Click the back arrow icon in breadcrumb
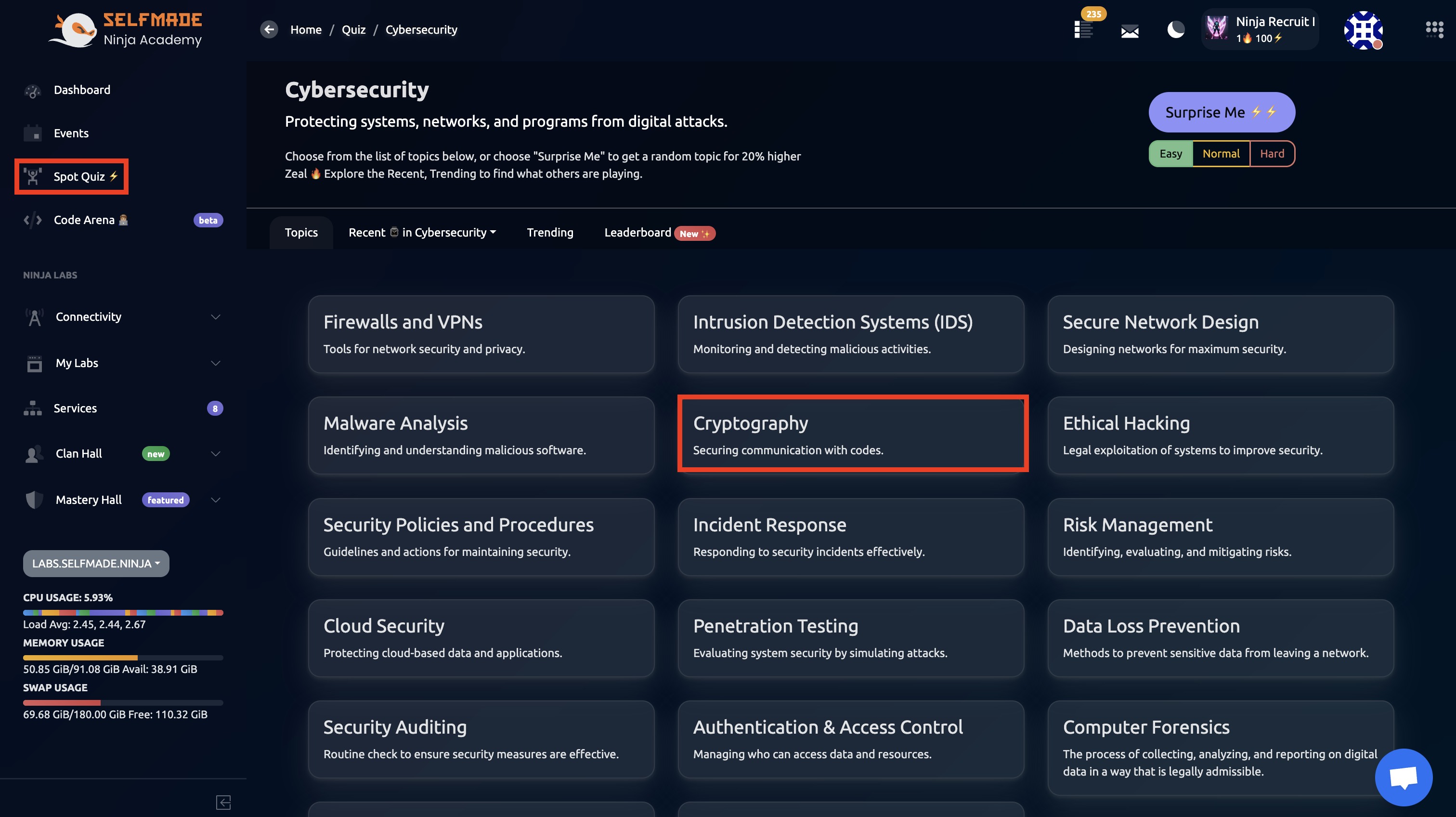Image resolution: width=1456 pixels, height=817 pixels. (269, 29)
